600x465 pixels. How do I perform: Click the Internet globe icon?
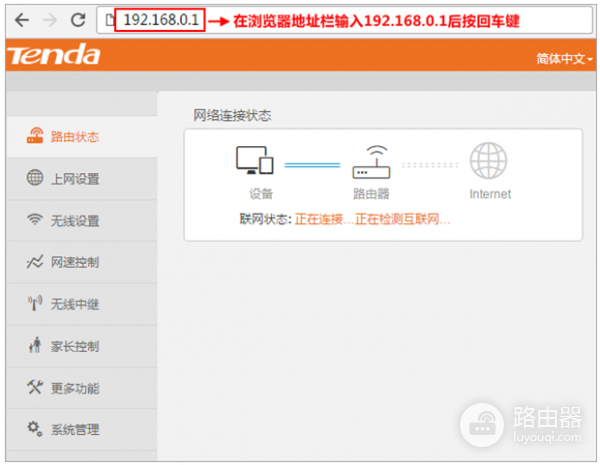tap(489, 161)
